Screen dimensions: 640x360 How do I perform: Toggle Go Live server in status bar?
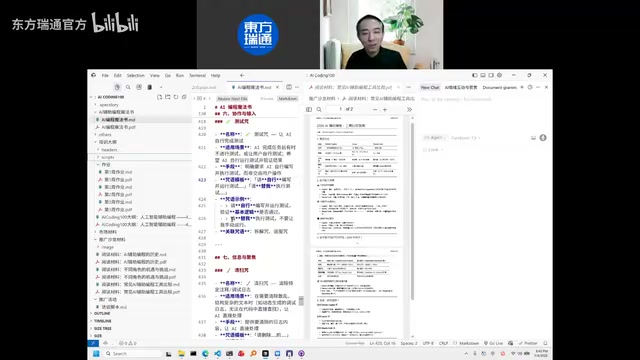click(x=493, y=343)
